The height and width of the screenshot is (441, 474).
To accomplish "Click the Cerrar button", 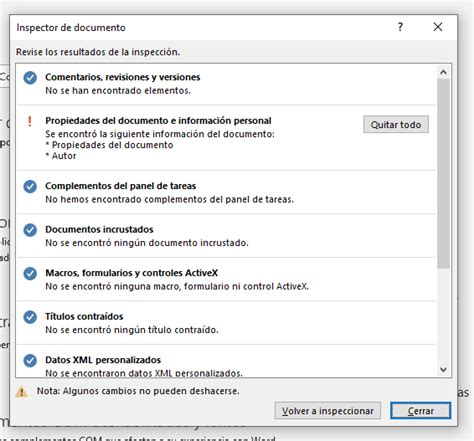I will click(x=421, y=411).
